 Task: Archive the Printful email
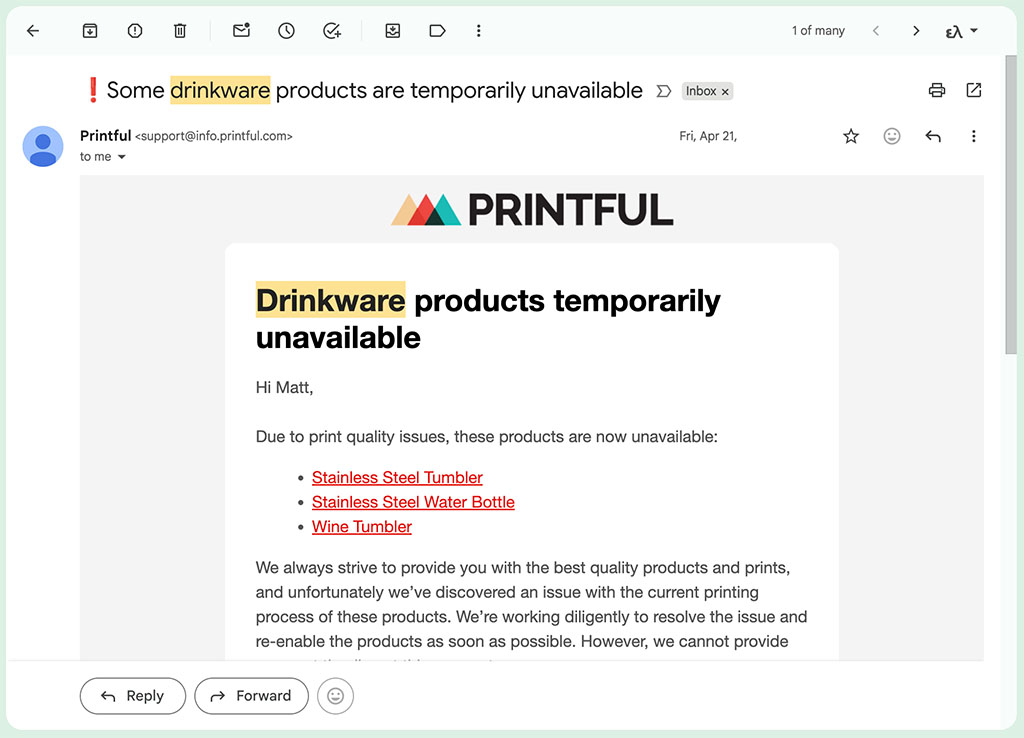[x=89, y=30]
